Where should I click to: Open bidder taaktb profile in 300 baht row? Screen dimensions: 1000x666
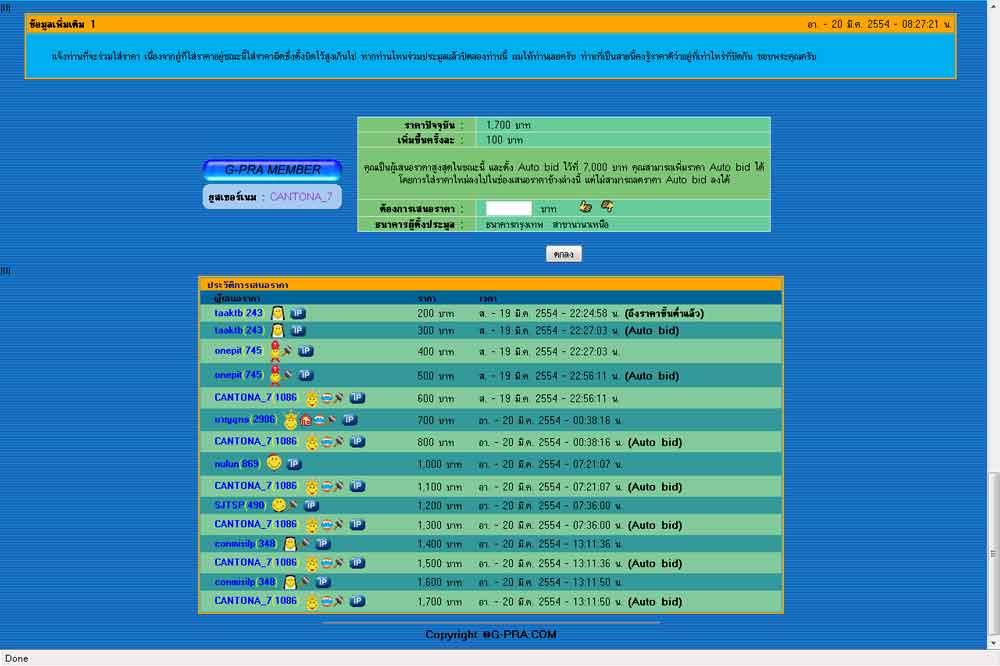pos(229,330)
